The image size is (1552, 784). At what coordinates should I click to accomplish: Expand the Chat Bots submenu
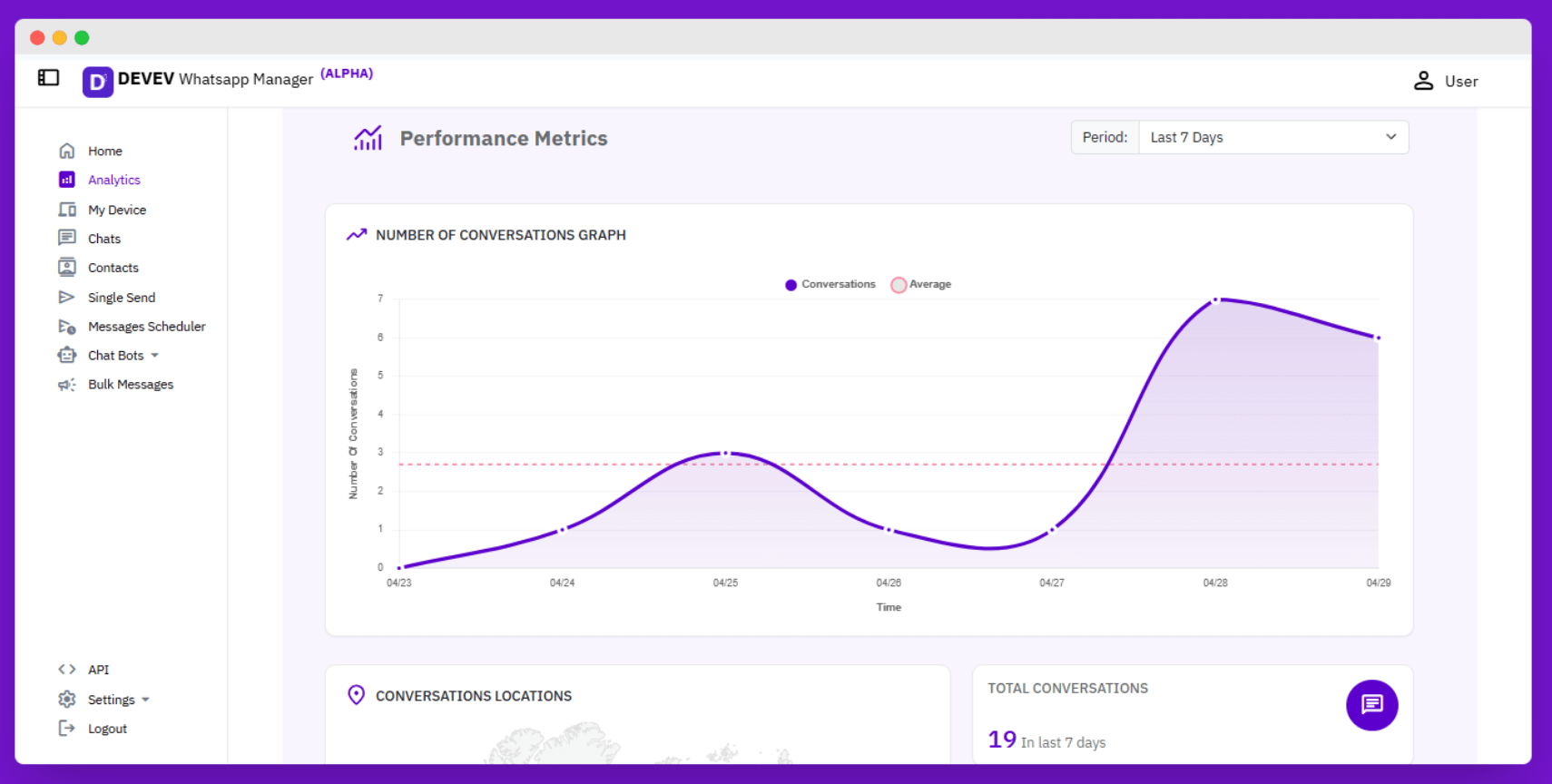[x=155, y=356]
